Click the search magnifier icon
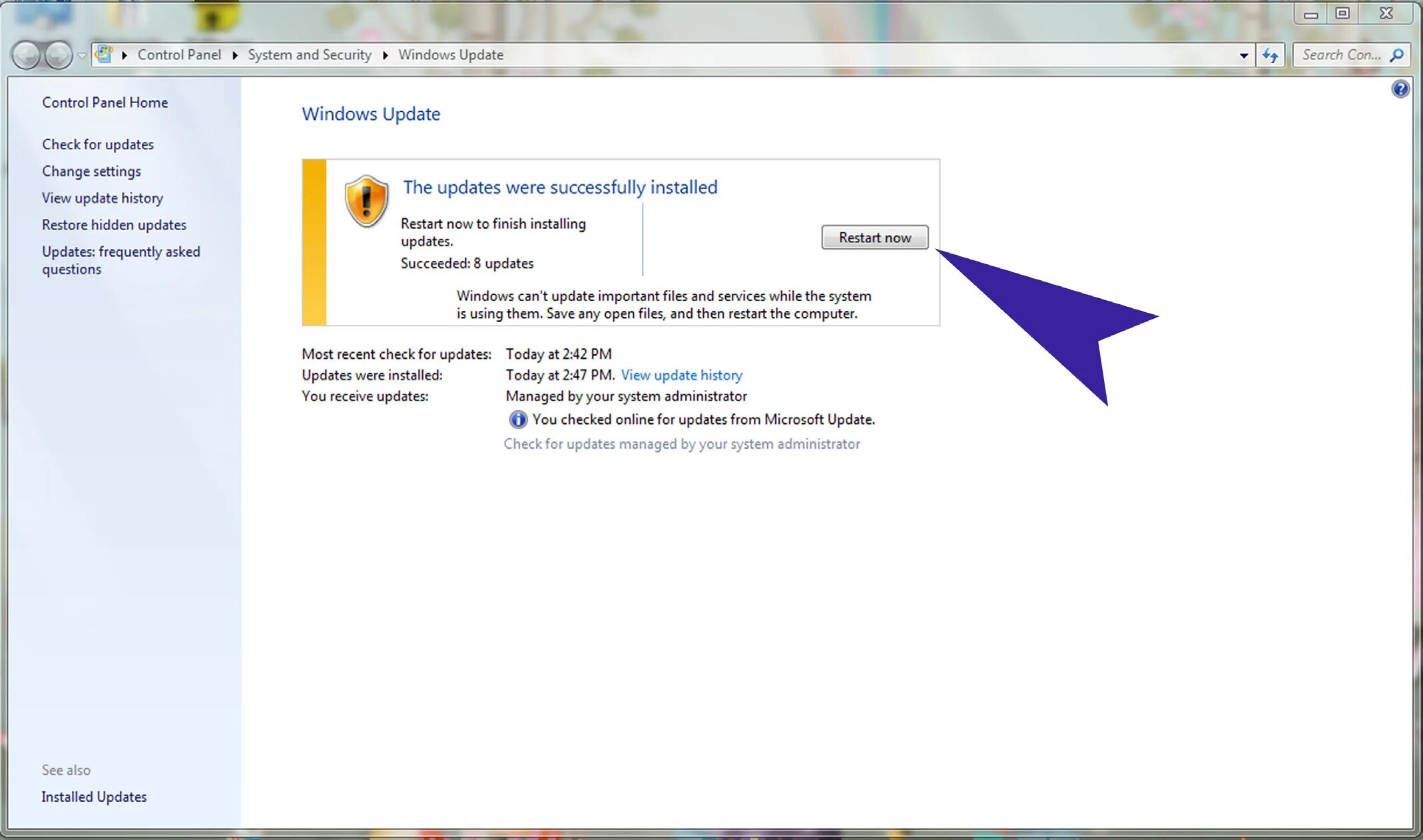This screenshot has height=840, width=1423. tap(1397, 55)
